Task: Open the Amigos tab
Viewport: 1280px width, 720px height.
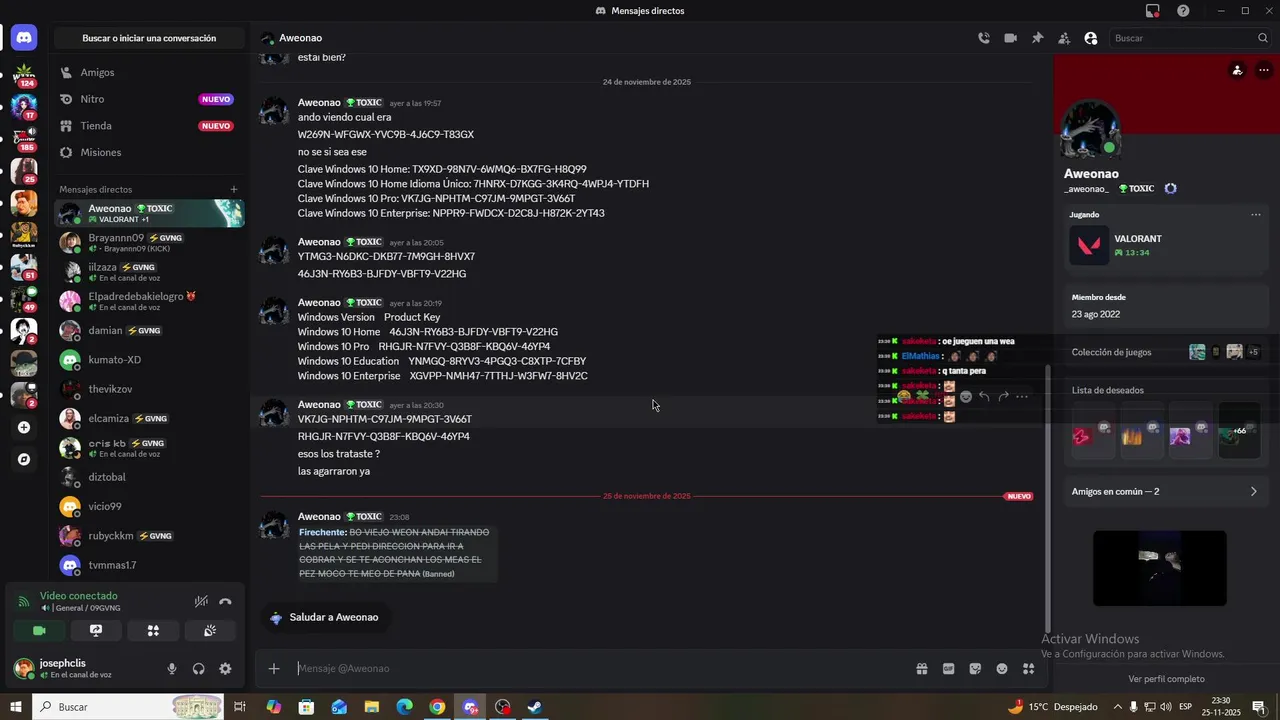Action: click(x=149, y=73)
